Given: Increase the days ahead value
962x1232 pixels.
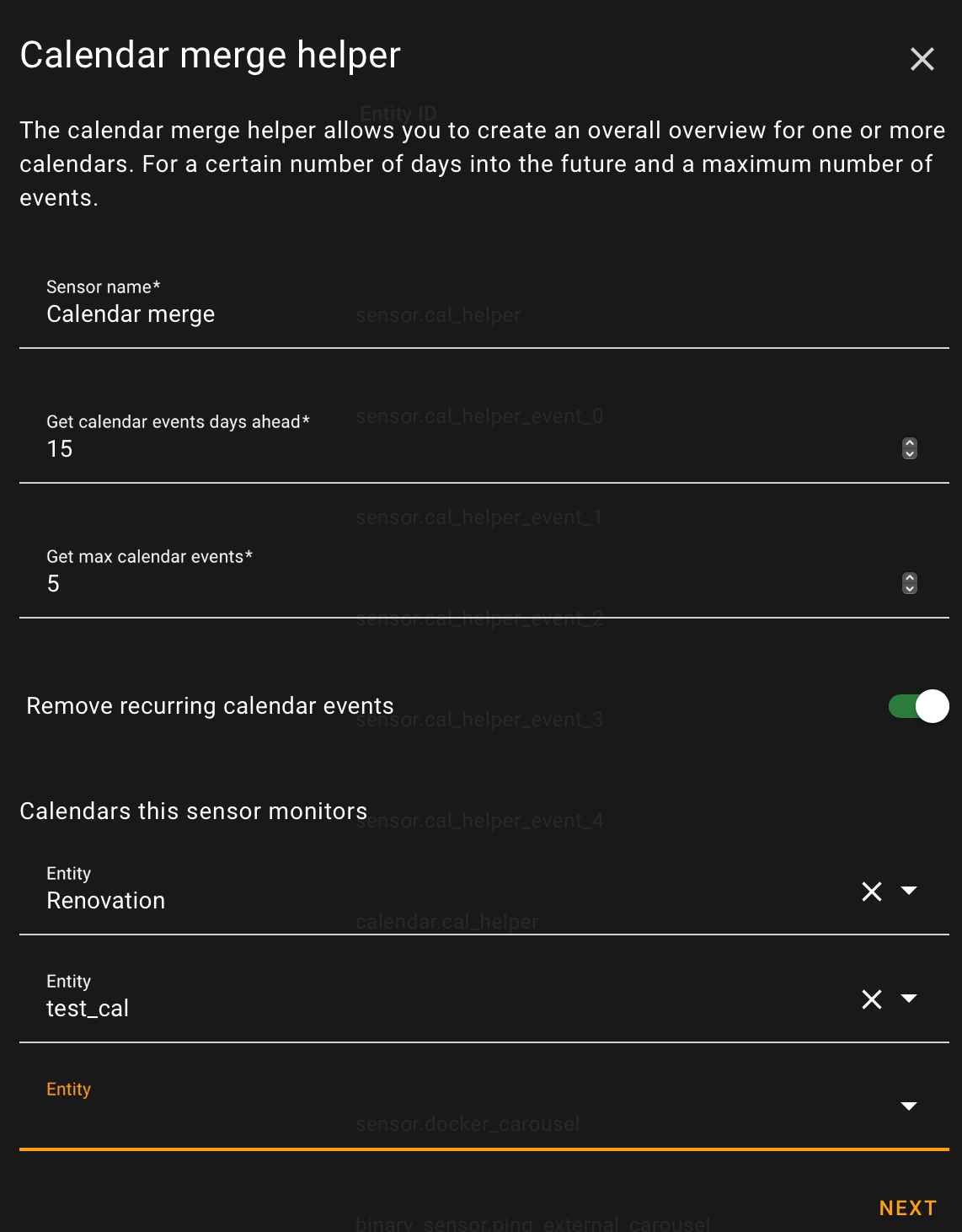Looking at the screenshot, I should tap(910, 443).
